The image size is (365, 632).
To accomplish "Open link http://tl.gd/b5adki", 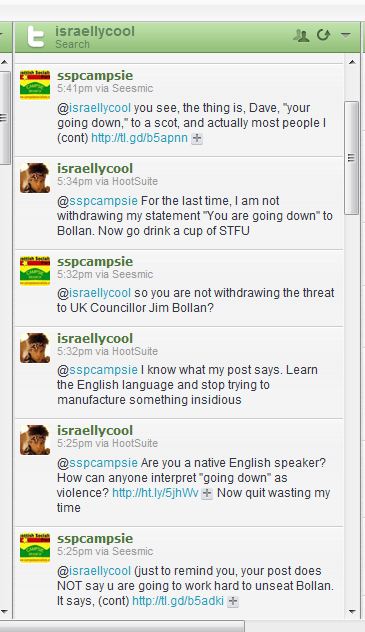I will pos(178,601).
